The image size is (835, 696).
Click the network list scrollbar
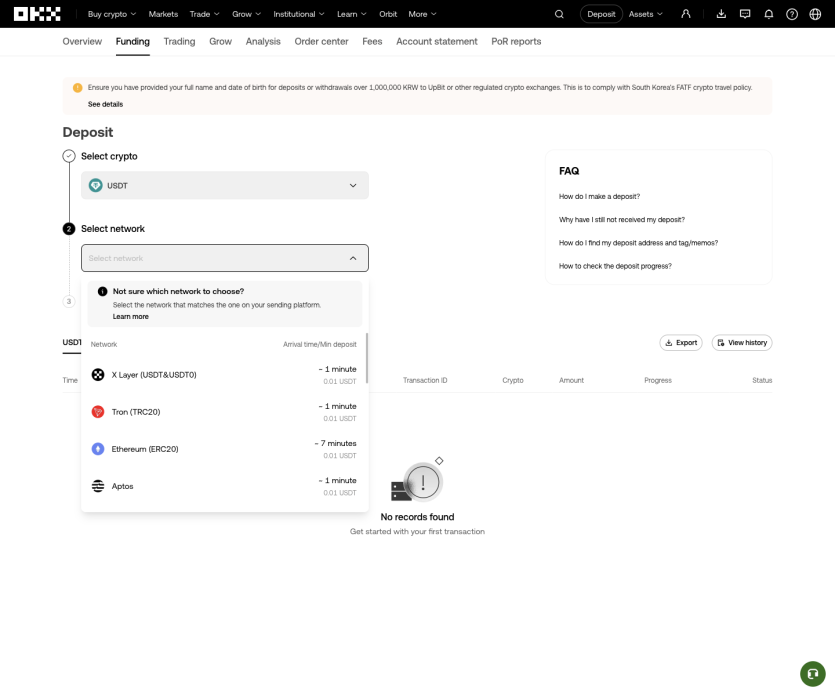point(367,358)
